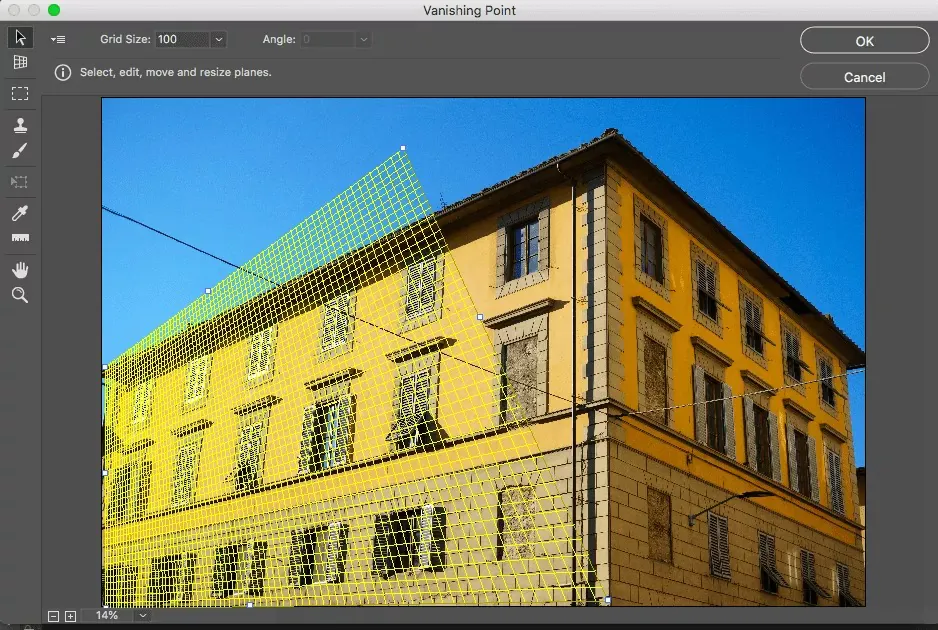Zoom in with the plus button
The height and width of the screenshot is (630, 938).
71,616
